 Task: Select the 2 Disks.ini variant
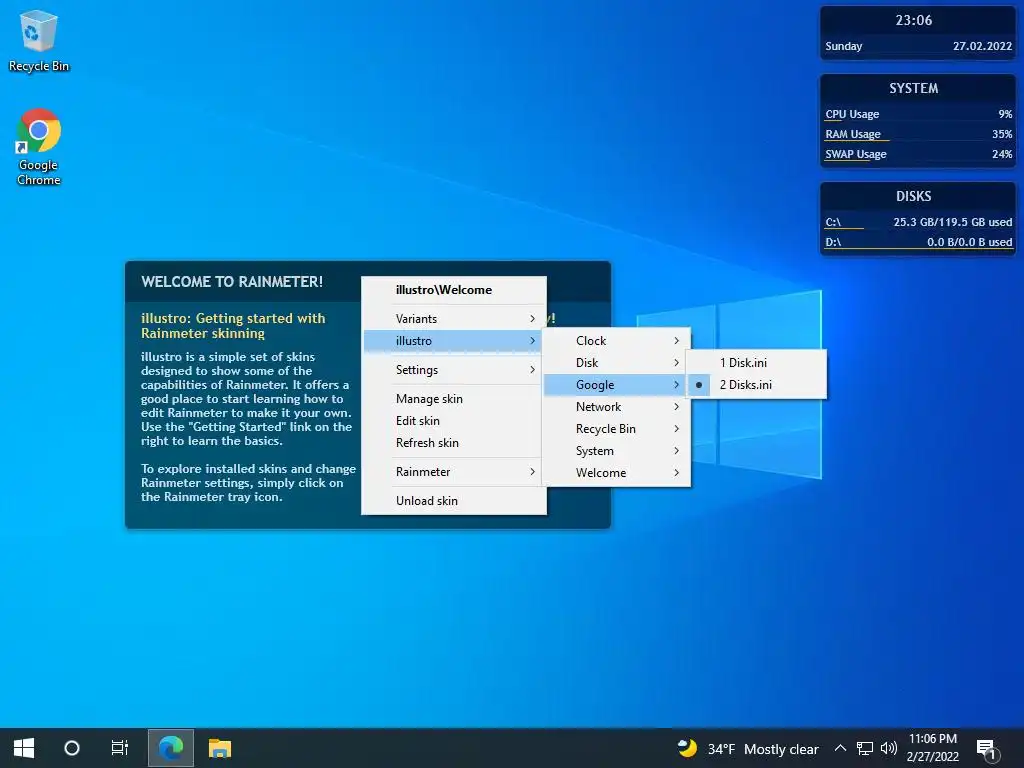click(756, 385)
